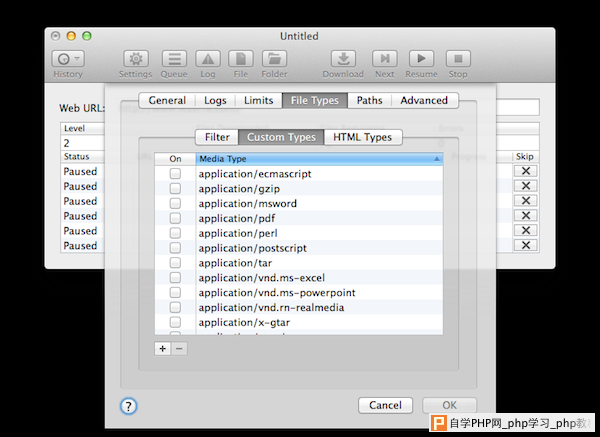
Task: Switch to the Advanced tab
Action: pyautogui.click(x=424, y=100)
